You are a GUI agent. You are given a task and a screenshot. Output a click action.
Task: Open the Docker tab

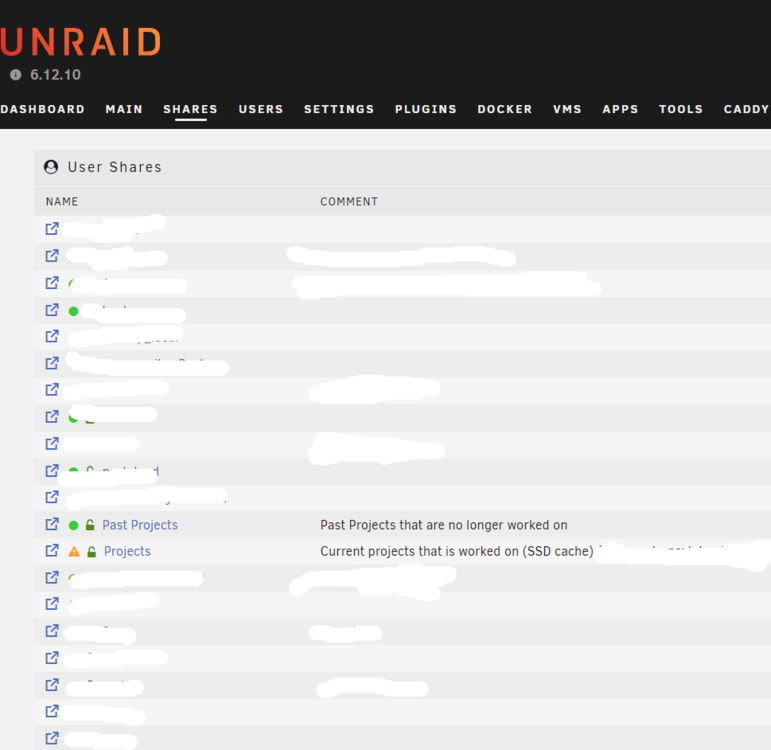click(505, 109)
